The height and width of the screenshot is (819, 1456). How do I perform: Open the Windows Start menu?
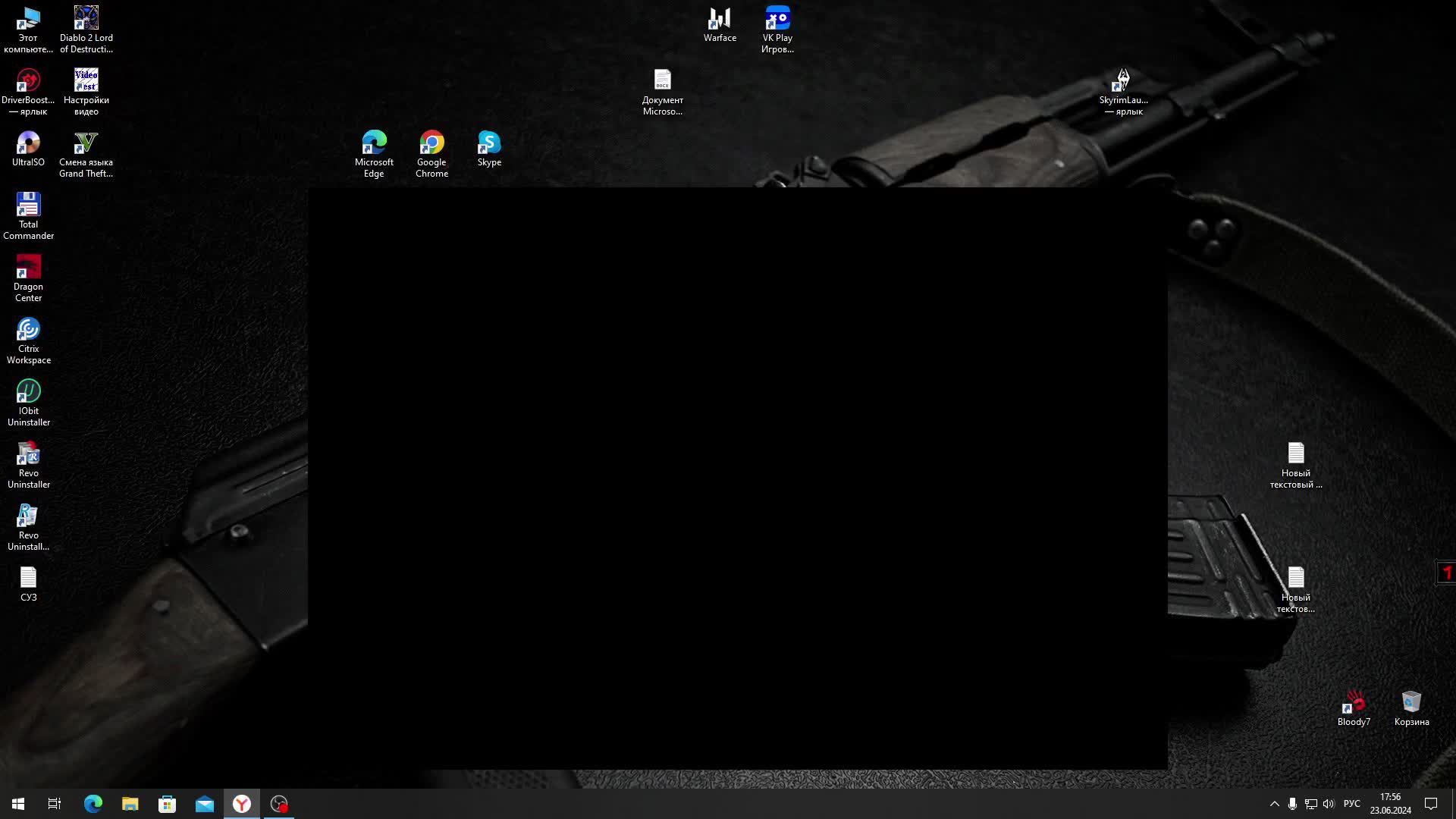click(x=18, y=804)
